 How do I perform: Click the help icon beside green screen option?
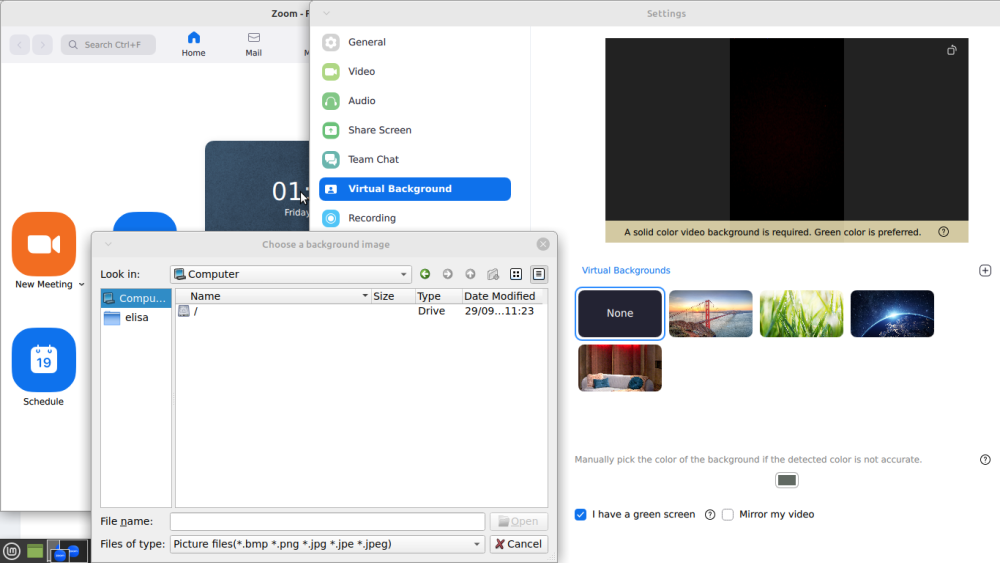pos(710,515)
